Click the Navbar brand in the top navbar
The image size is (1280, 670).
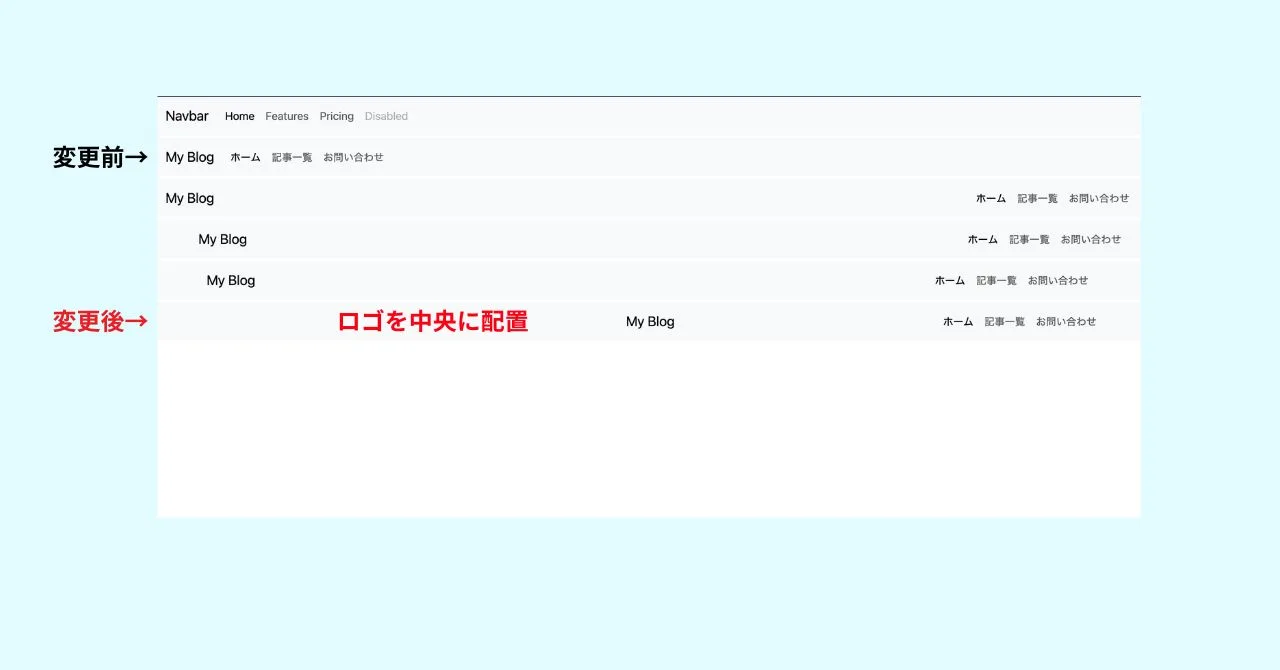pos(187,116)
